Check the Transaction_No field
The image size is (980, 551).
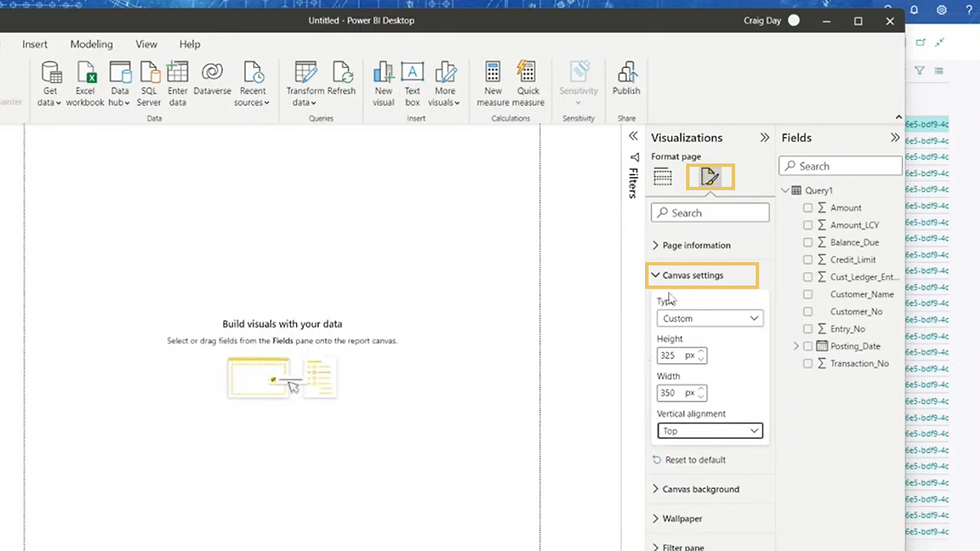click(808, 363)
